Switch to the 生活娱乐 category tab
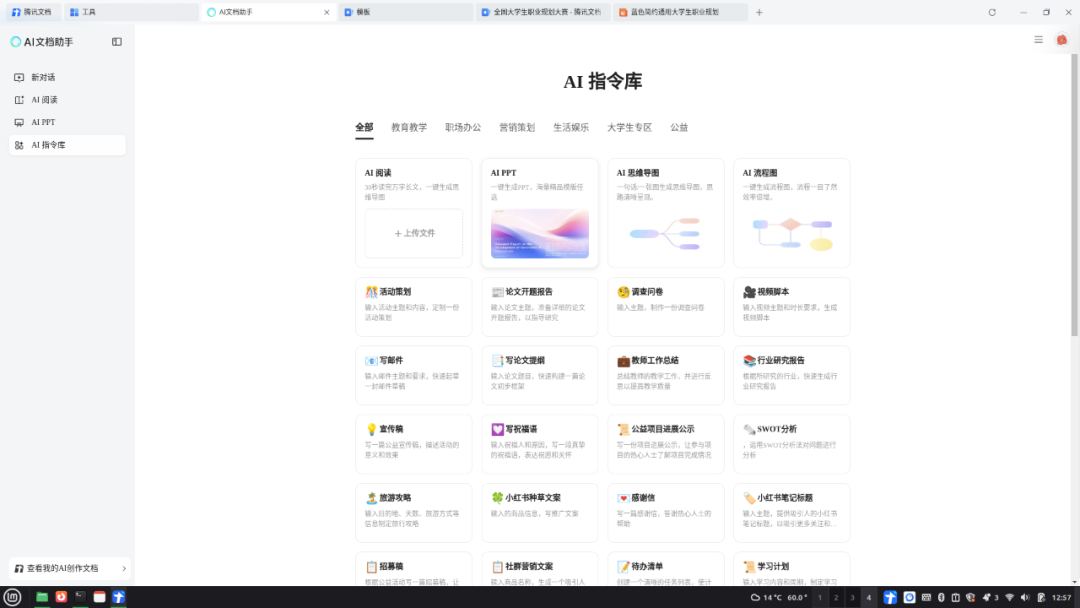Screen dimensions: 1080x608 click(571, 127)
